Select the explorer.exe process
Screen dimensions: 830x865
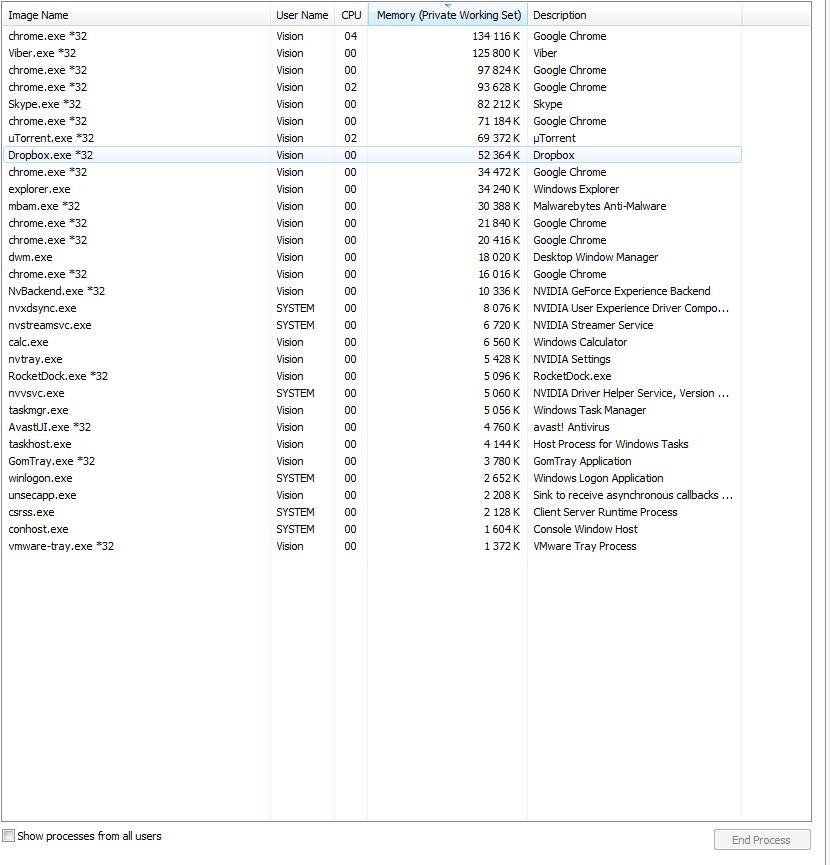[39, 189]
